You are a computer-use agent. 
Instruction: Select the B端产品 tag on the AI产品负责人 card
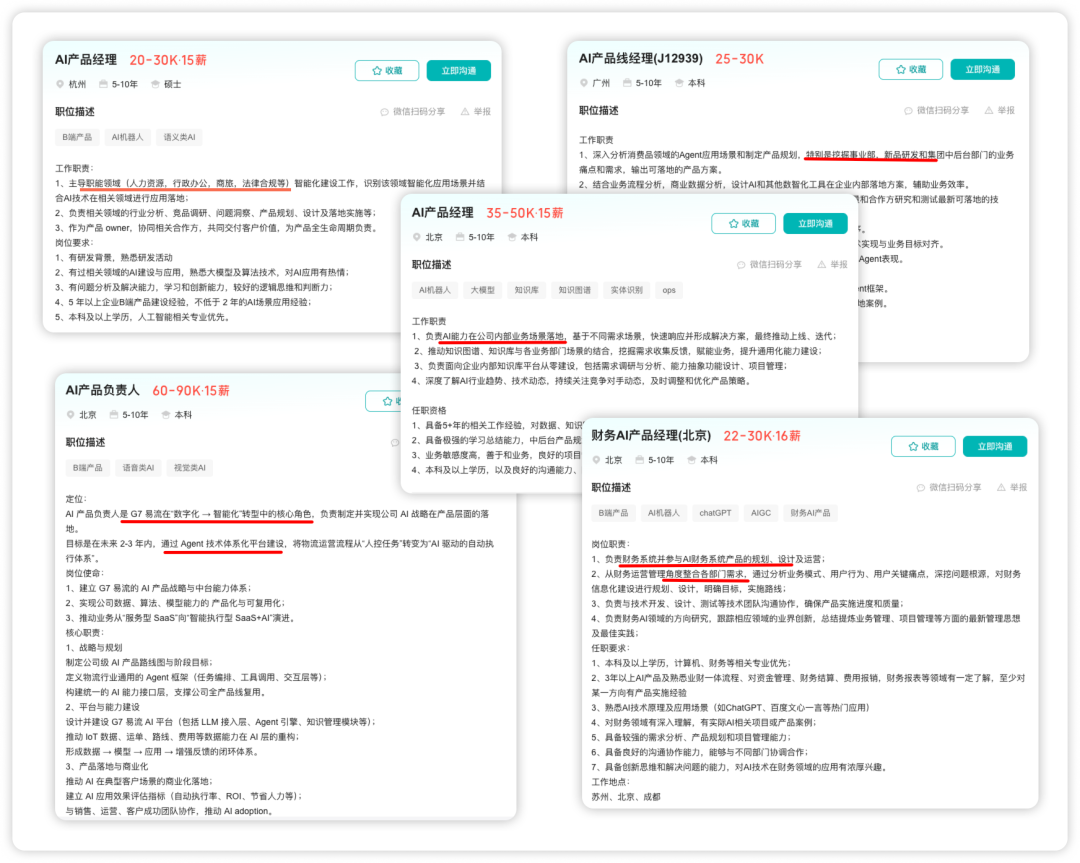point(87,468)
